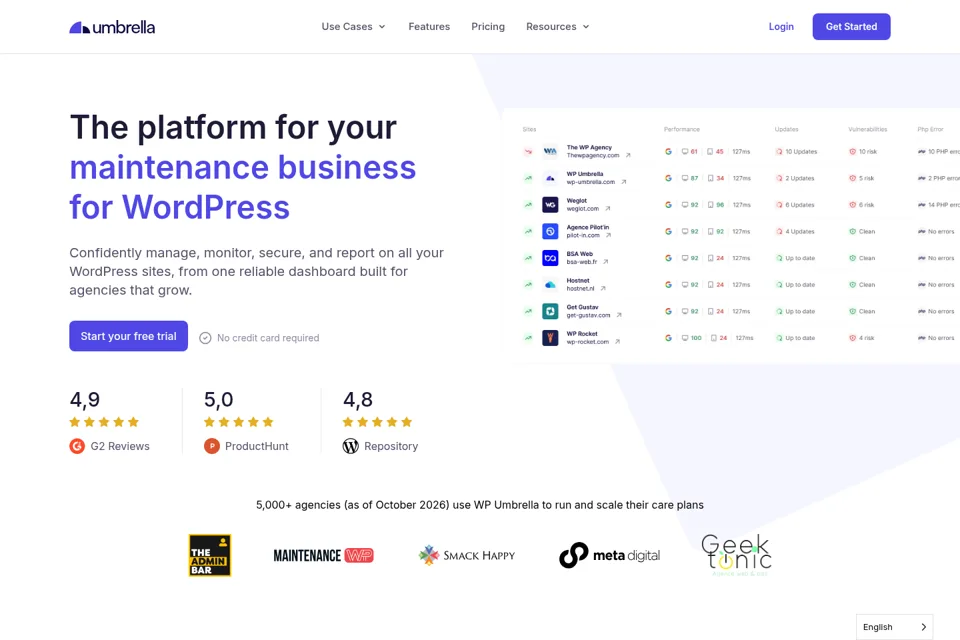Click the checkmark icon beside No credit card required

click(x=205, y=338)
